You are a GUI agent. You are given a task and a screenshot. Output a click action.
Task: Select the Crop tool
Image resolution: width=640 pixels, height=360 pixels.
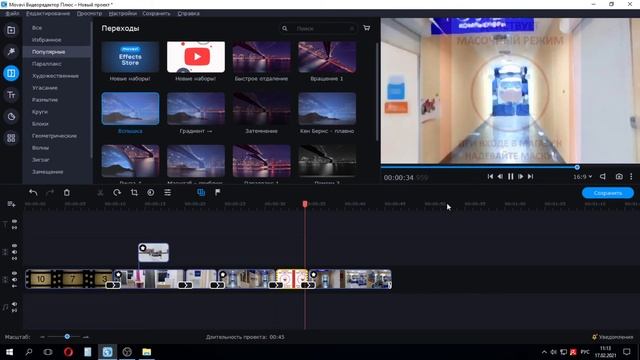[134, 192]
